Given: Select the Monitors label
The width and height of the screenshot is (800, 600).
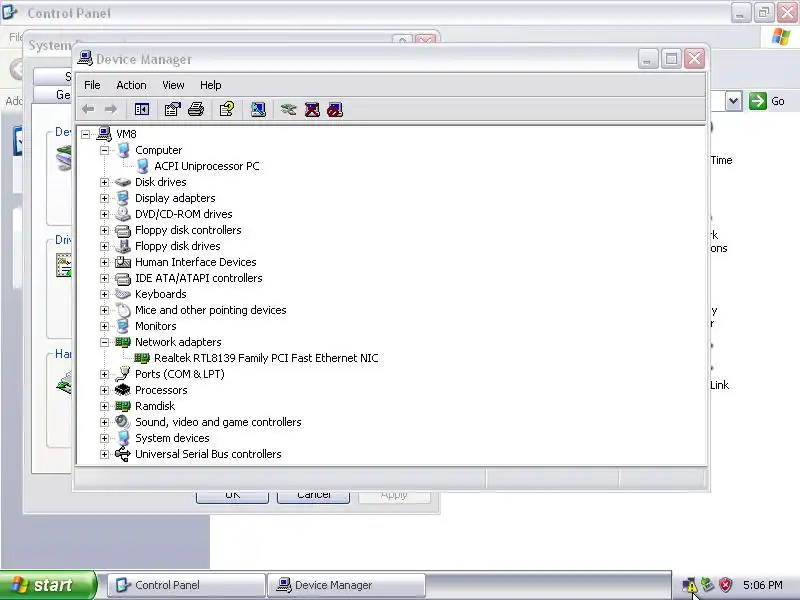Looking at the screenshot, I should click(x=156, y=326).
